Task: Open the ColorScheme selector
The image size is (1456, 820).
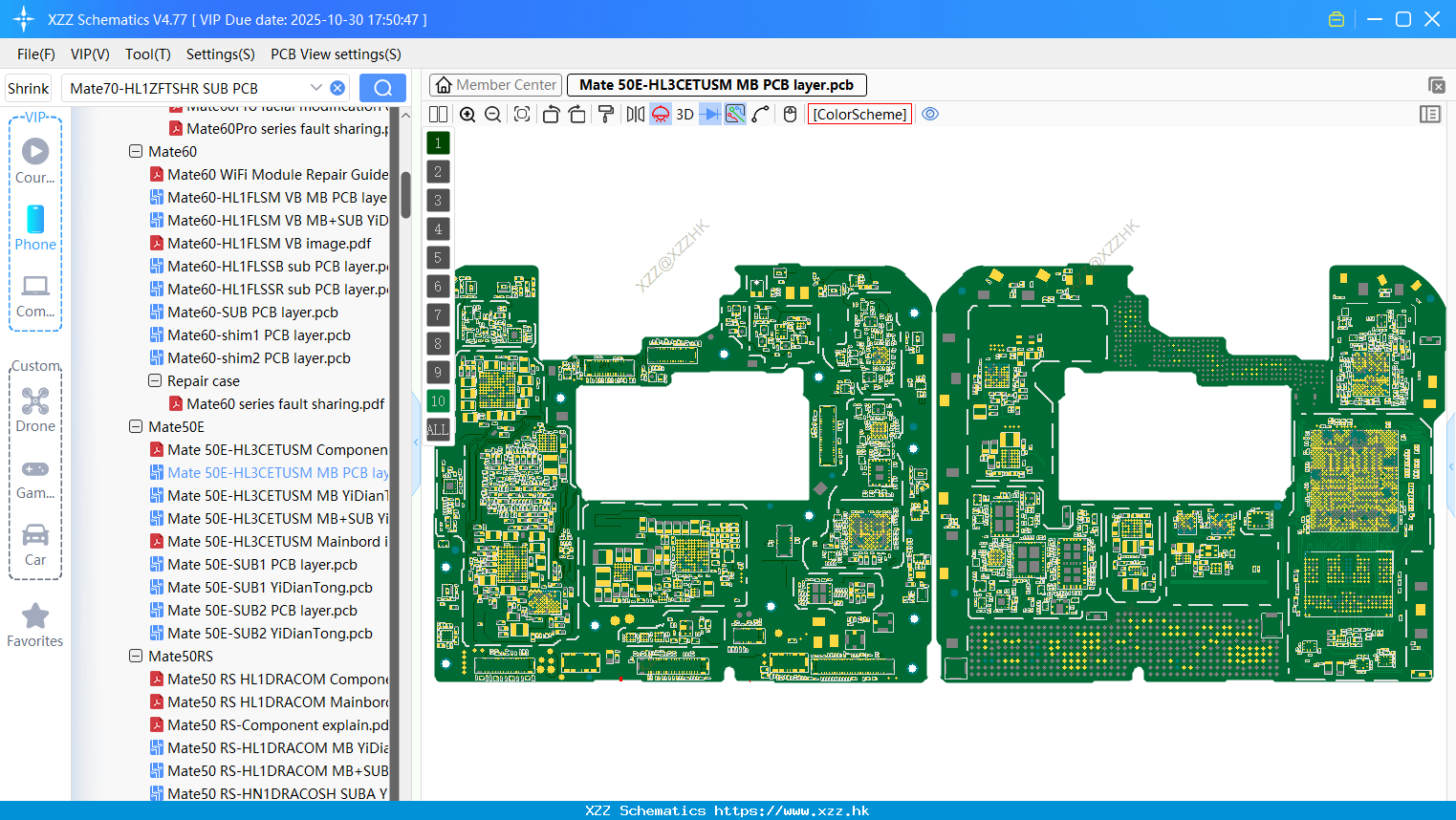Action: 860,114
